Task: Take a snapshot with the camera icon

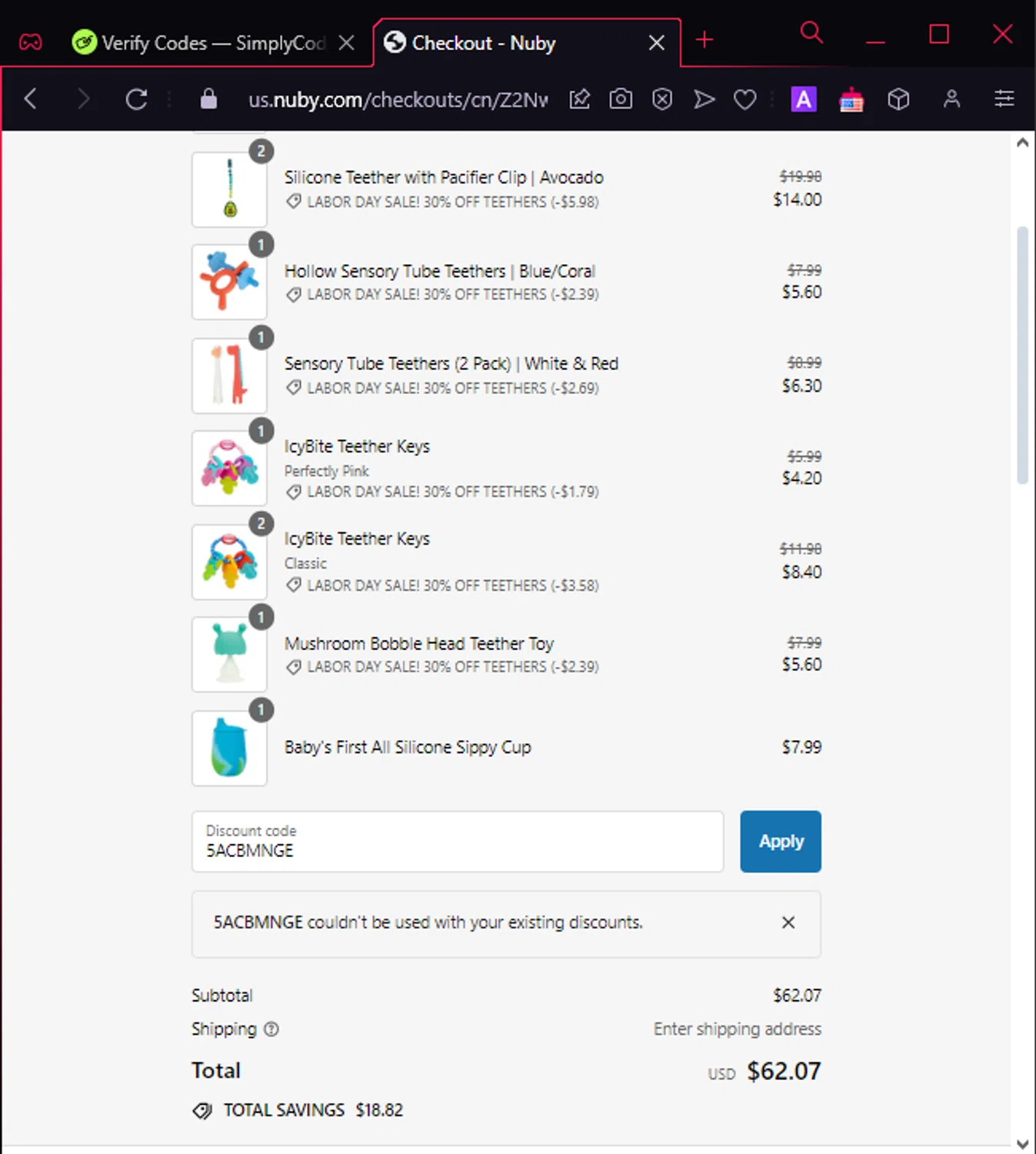Action: pyautogui.click(x=621, y=98)
